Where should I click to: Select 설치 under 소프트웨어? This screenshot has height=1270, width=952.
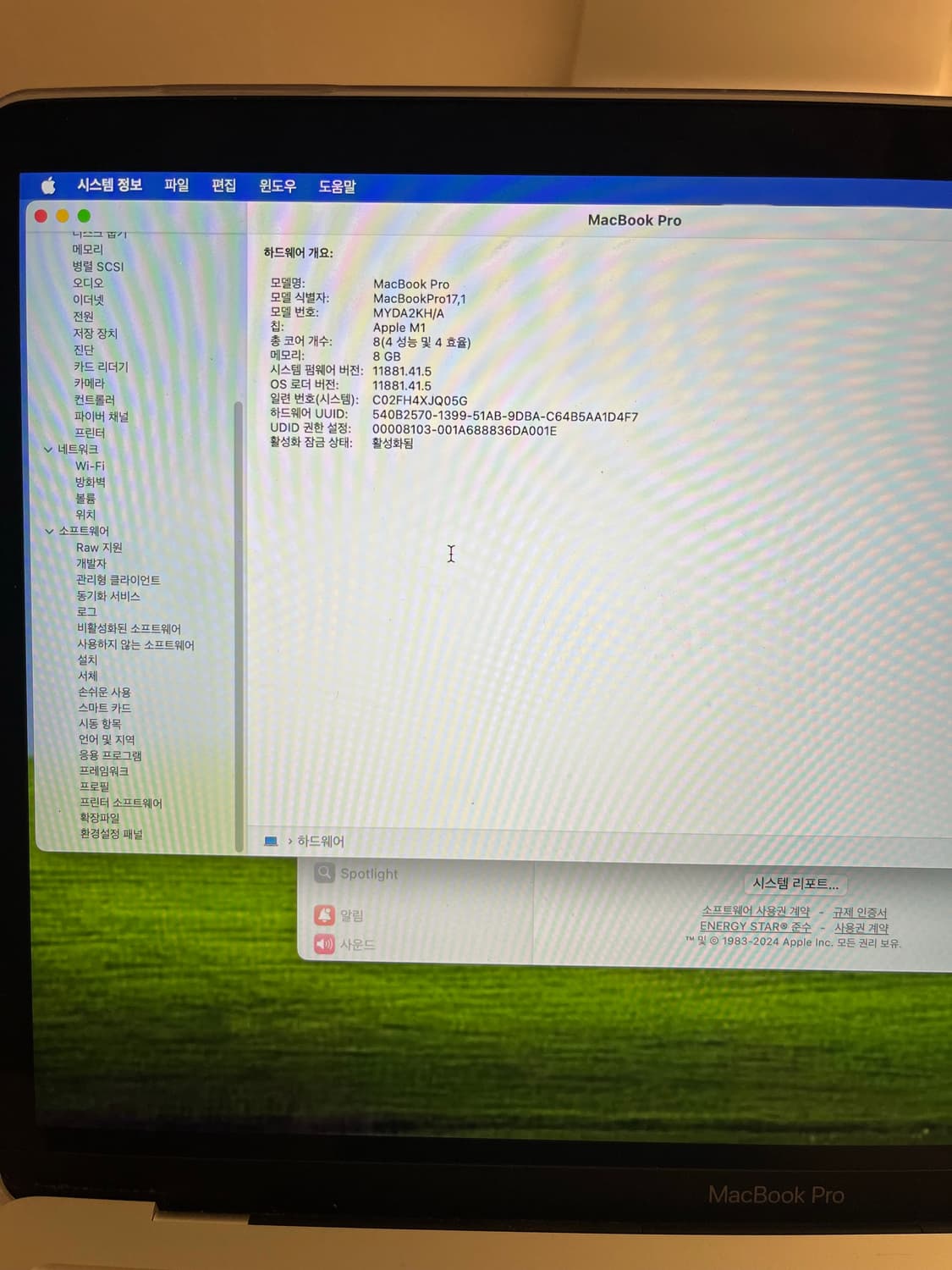click(88, 660)
